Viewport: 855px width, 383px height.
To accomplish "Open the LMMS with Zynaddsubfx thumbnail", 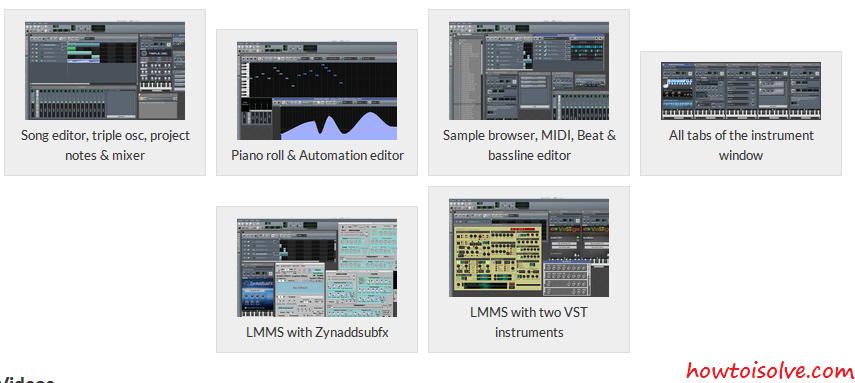I will click(317, 268).
